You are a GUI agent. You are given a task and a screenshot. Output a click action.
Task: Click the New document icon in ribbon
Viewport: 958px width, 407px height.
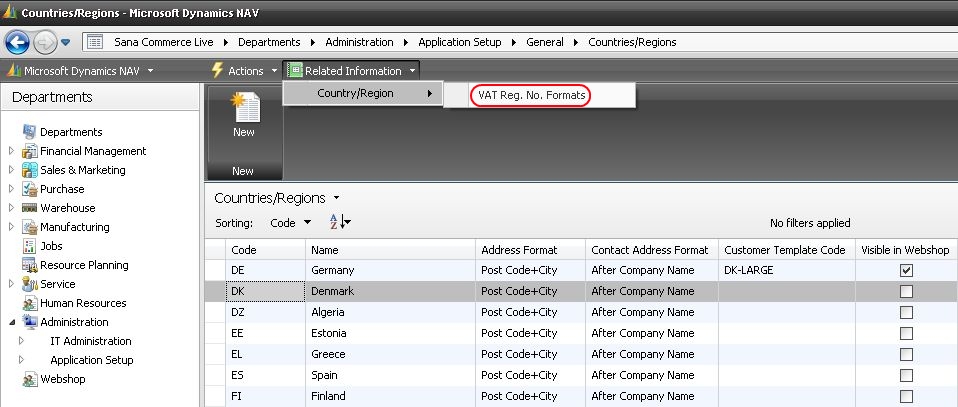point(244,108)
